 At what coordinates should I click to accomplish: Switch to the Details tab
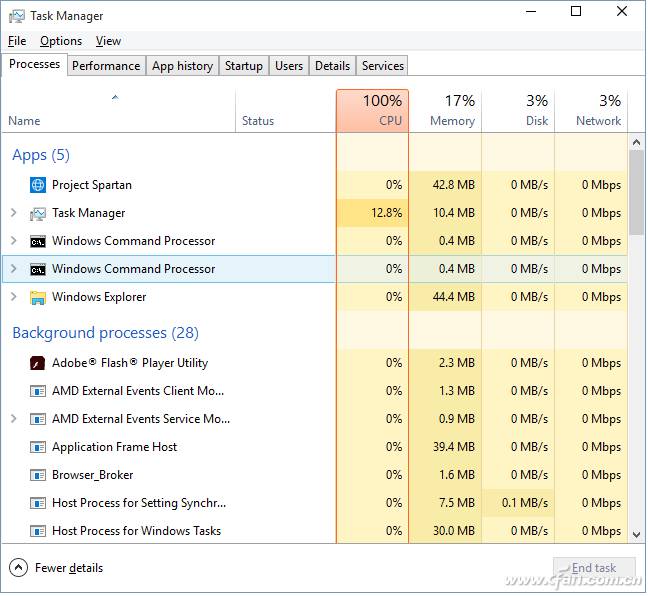click(332, 66)
